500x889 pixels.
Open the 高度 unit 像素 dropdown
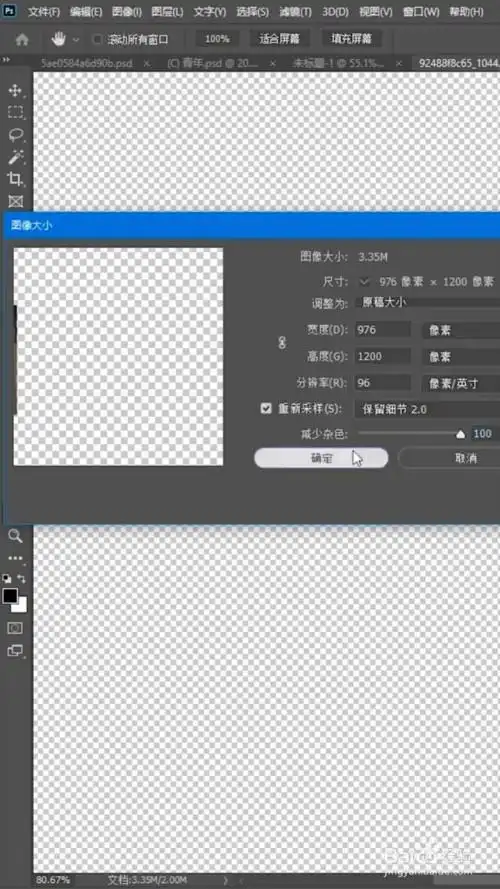461,357
